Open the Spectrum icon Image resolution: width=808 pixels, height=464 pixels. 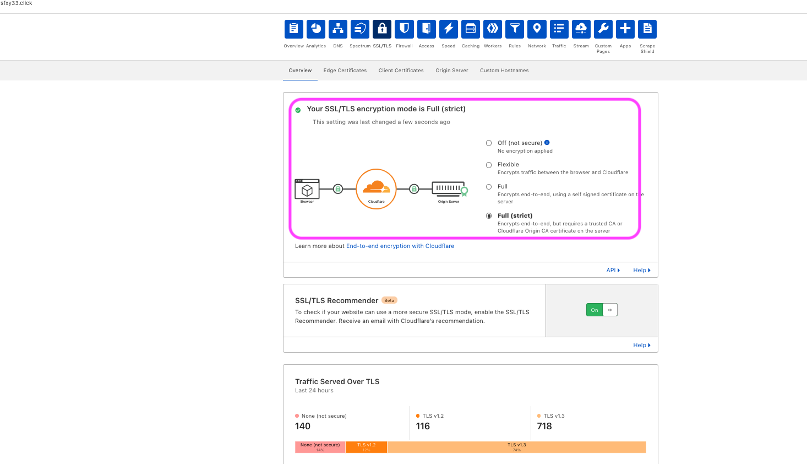click(x=360, y=29)
